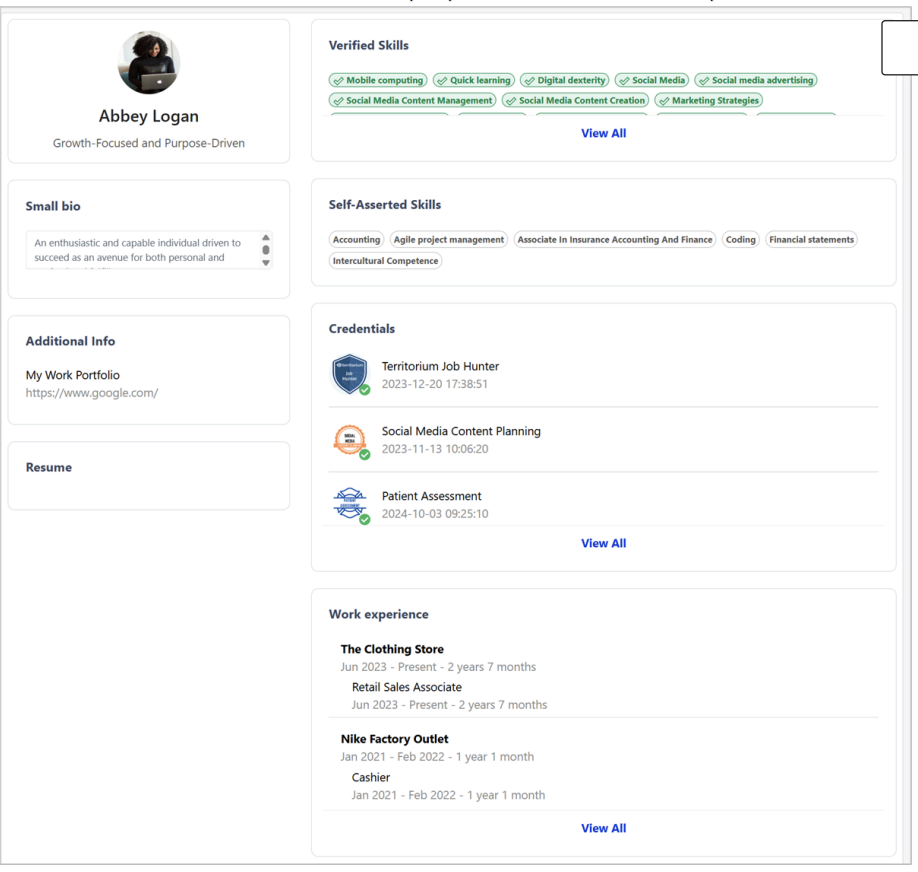
Task: Click the Social media advertising skill tag
Action: click(756, 80)
